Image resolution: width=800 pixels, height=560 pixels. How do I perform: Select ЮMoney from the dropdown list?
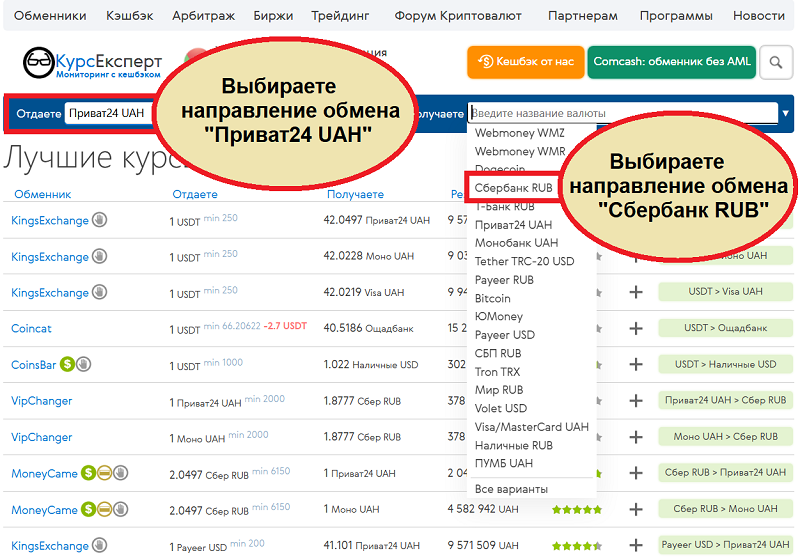tap(498, 317)
